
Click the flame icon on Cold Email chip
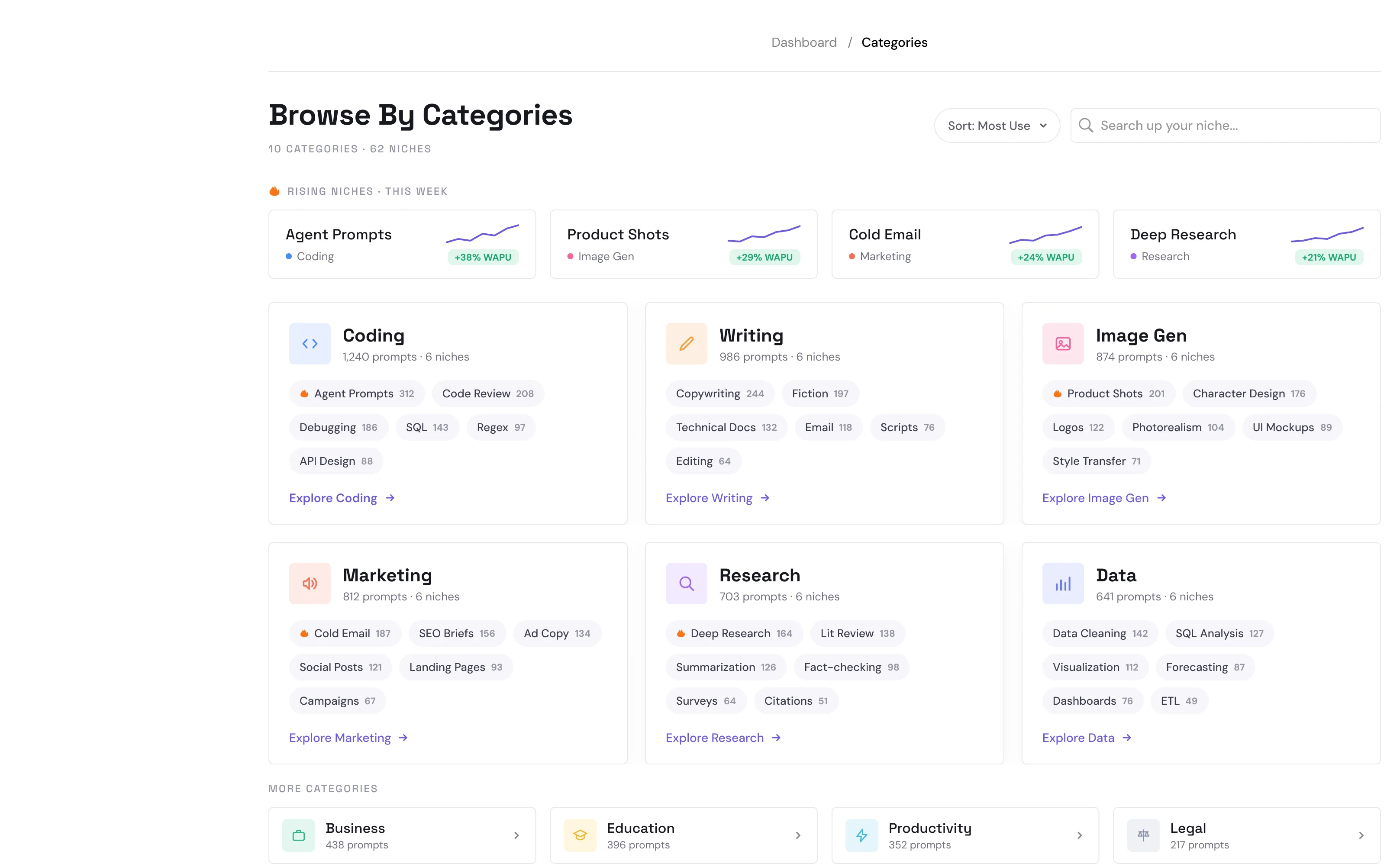tap(305, 633)
